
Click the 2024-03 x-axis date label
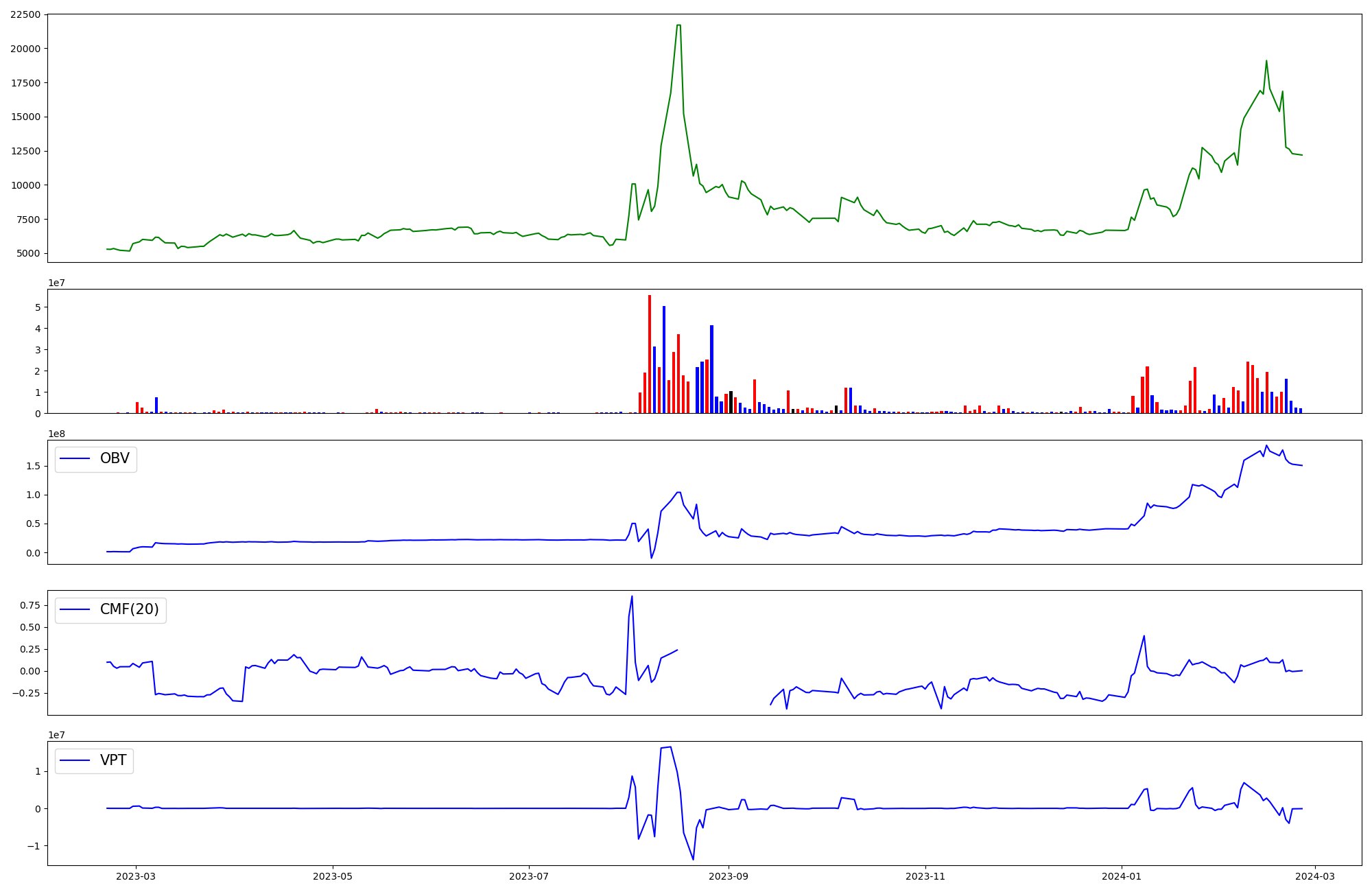point(1314,876)
